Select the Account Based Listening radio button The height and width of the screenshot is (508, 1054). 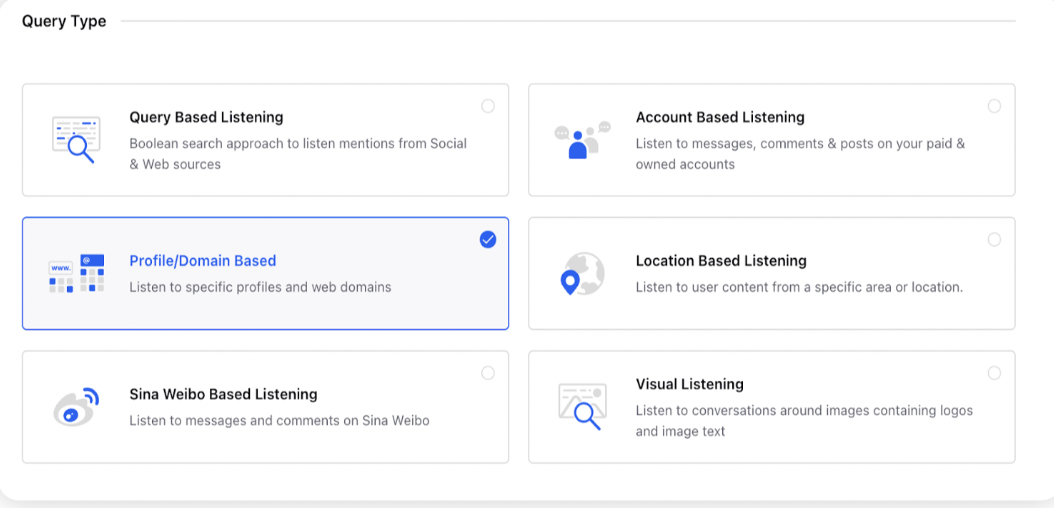994,106
